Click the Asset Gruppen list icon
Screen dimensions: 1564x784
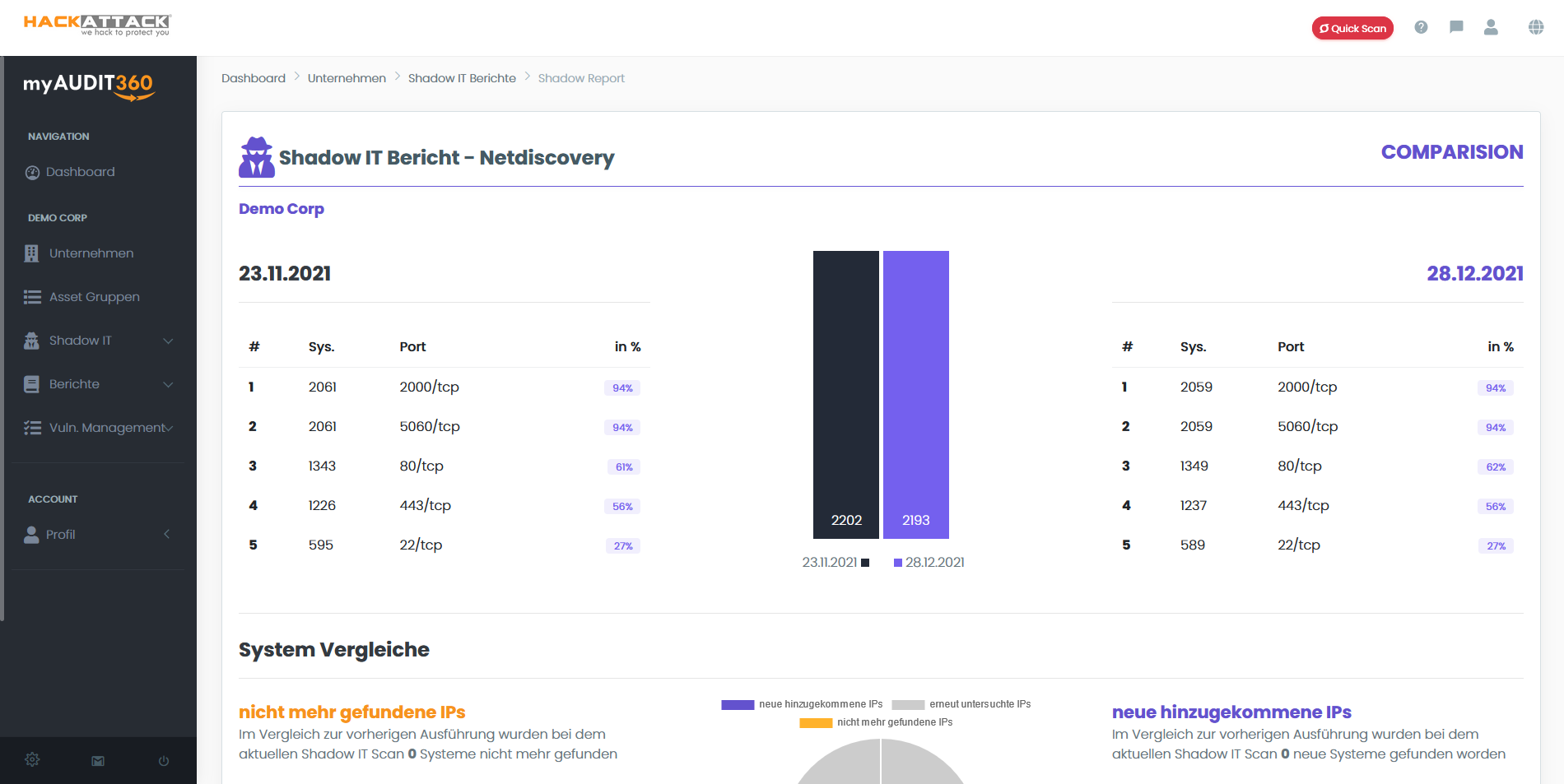pyautogui.click(x=32, y=297)
